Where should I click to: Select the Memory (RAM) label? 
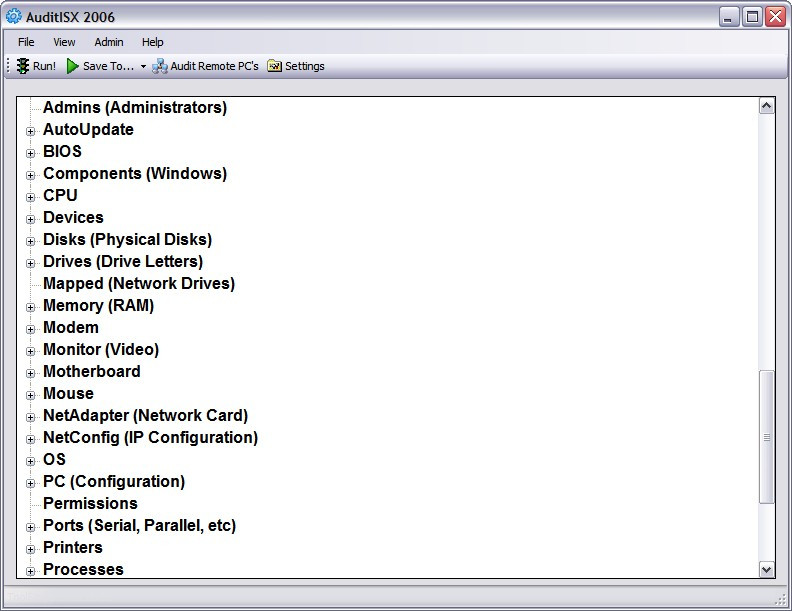[x=98, y=306]
